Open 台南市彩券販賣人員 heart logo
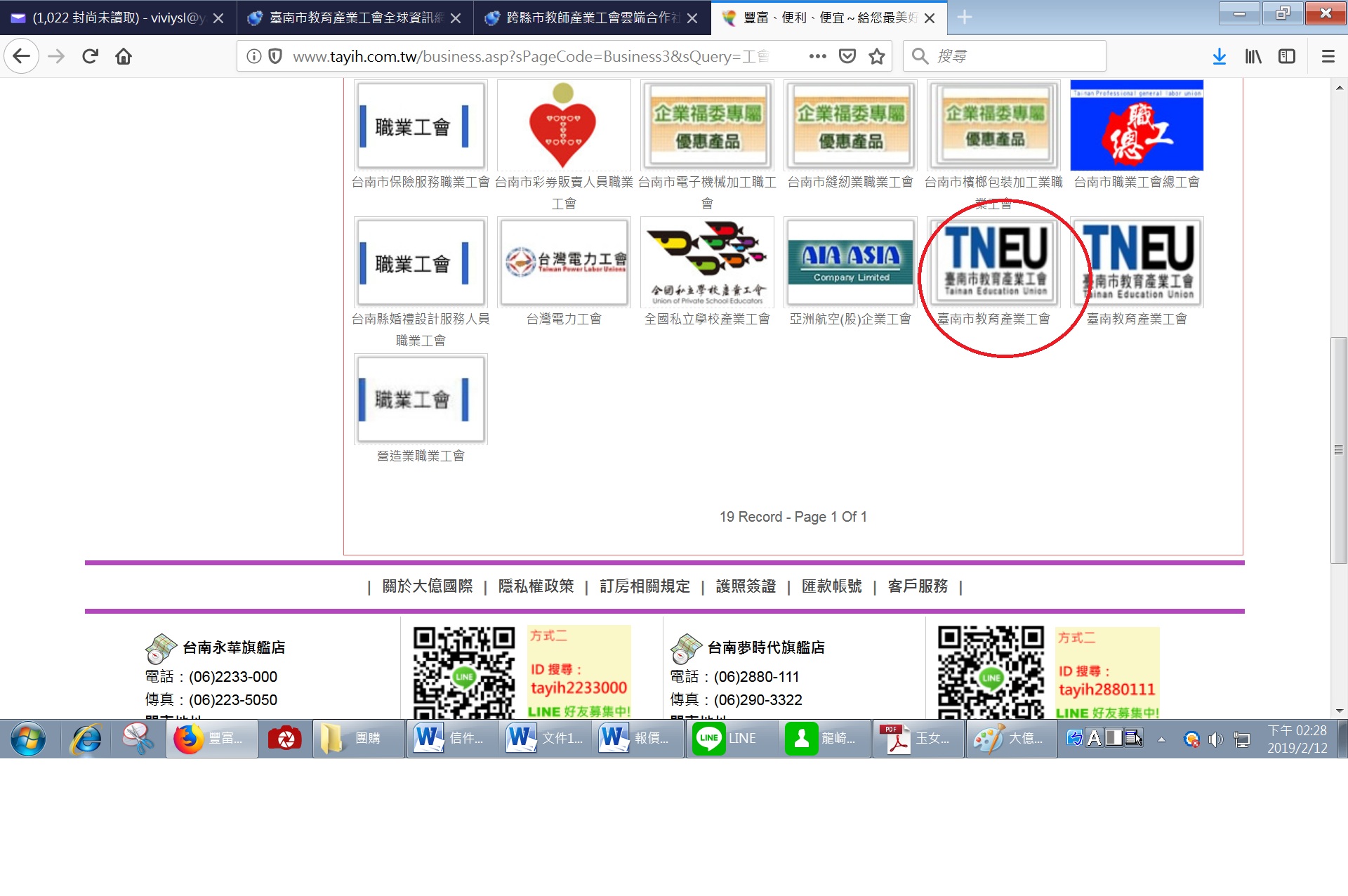Image resolution: width=1348 pixels, height=896 pixels. (x=564, y=125)
